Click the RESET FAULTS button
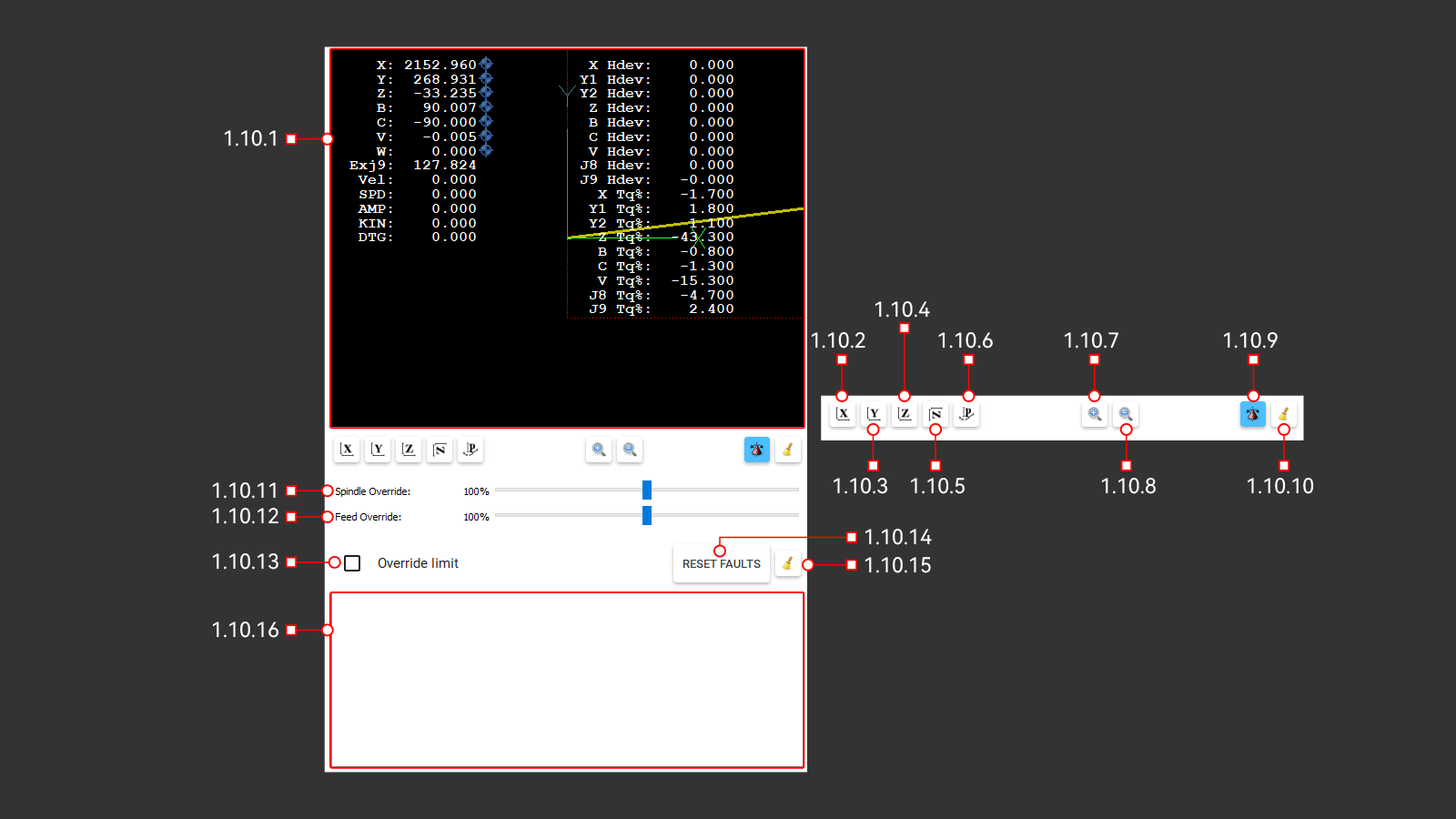This screenshot has width=1456, height=819. [721, 563]
